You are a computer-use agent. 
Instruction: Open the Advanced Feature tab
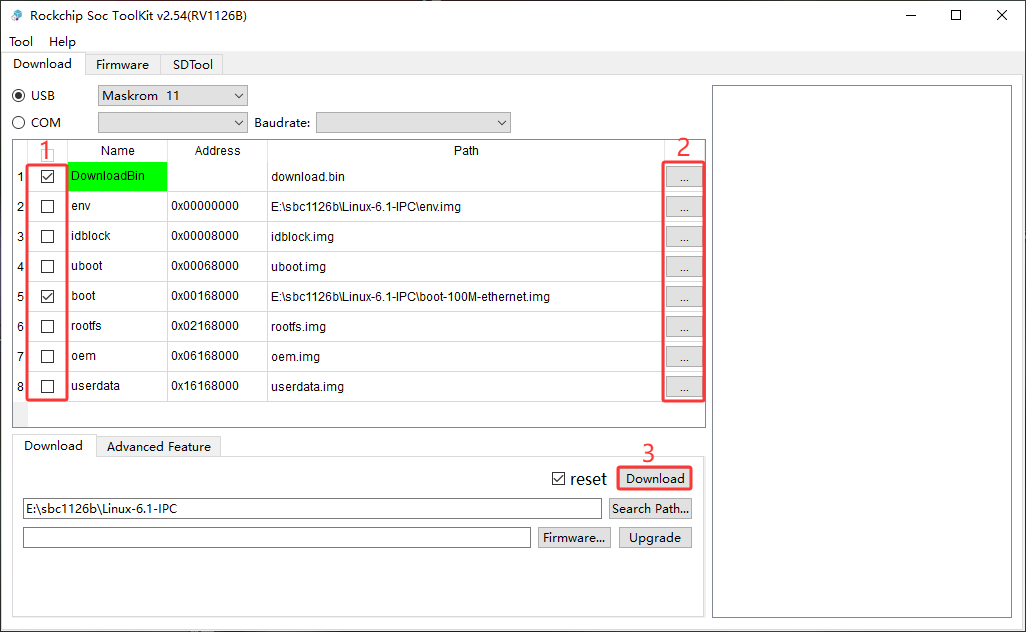[x=159, y=446]
